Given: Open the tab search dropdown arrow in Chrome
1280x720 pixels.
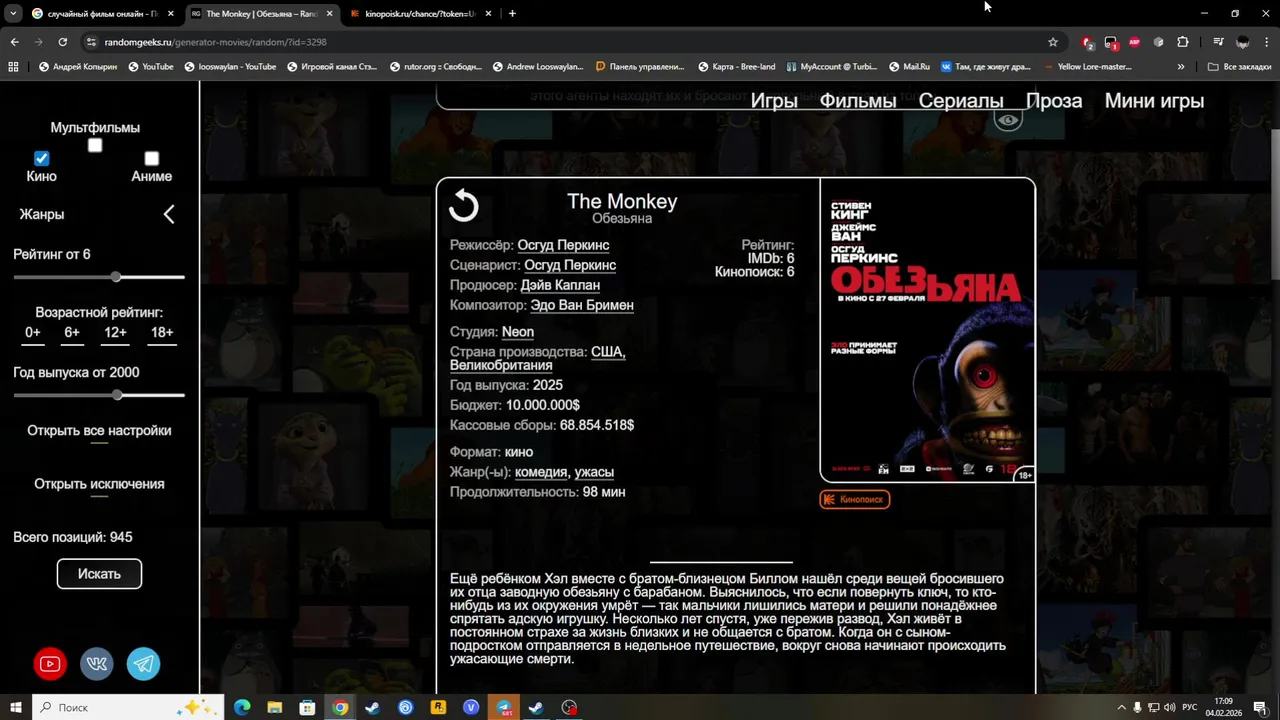Looking at the screenshot, I should coord(13,14).
